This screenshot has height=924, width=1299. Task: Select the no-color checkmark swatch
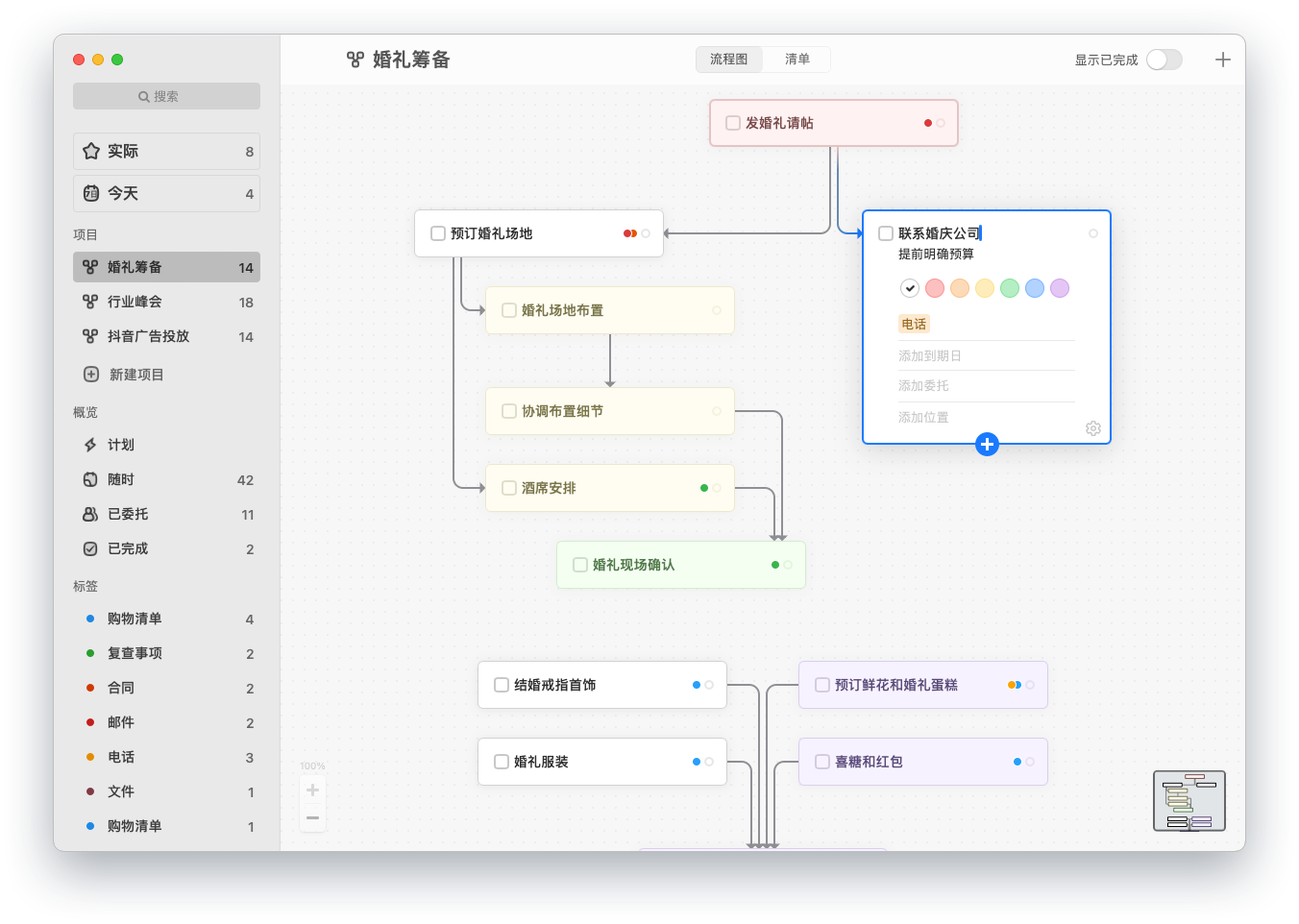(x=910, y=288)
